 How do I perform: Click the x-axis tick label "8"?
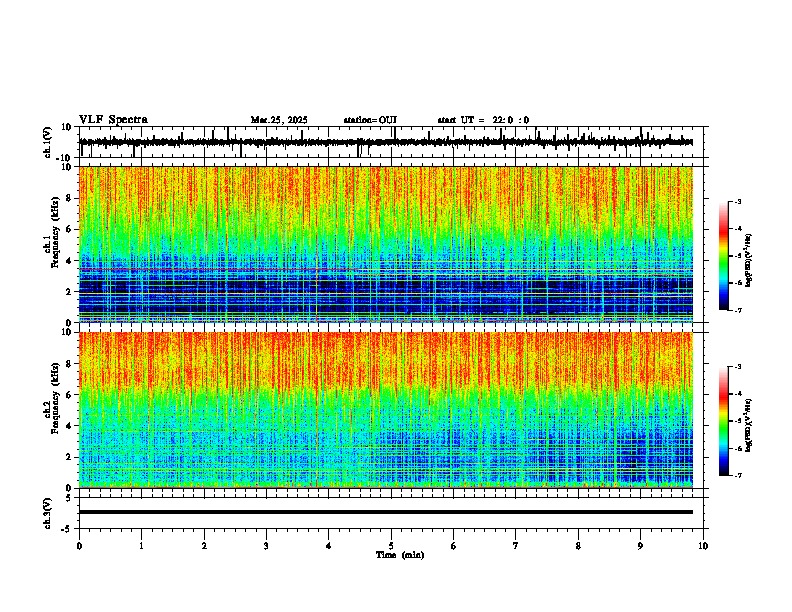[578, 546]
